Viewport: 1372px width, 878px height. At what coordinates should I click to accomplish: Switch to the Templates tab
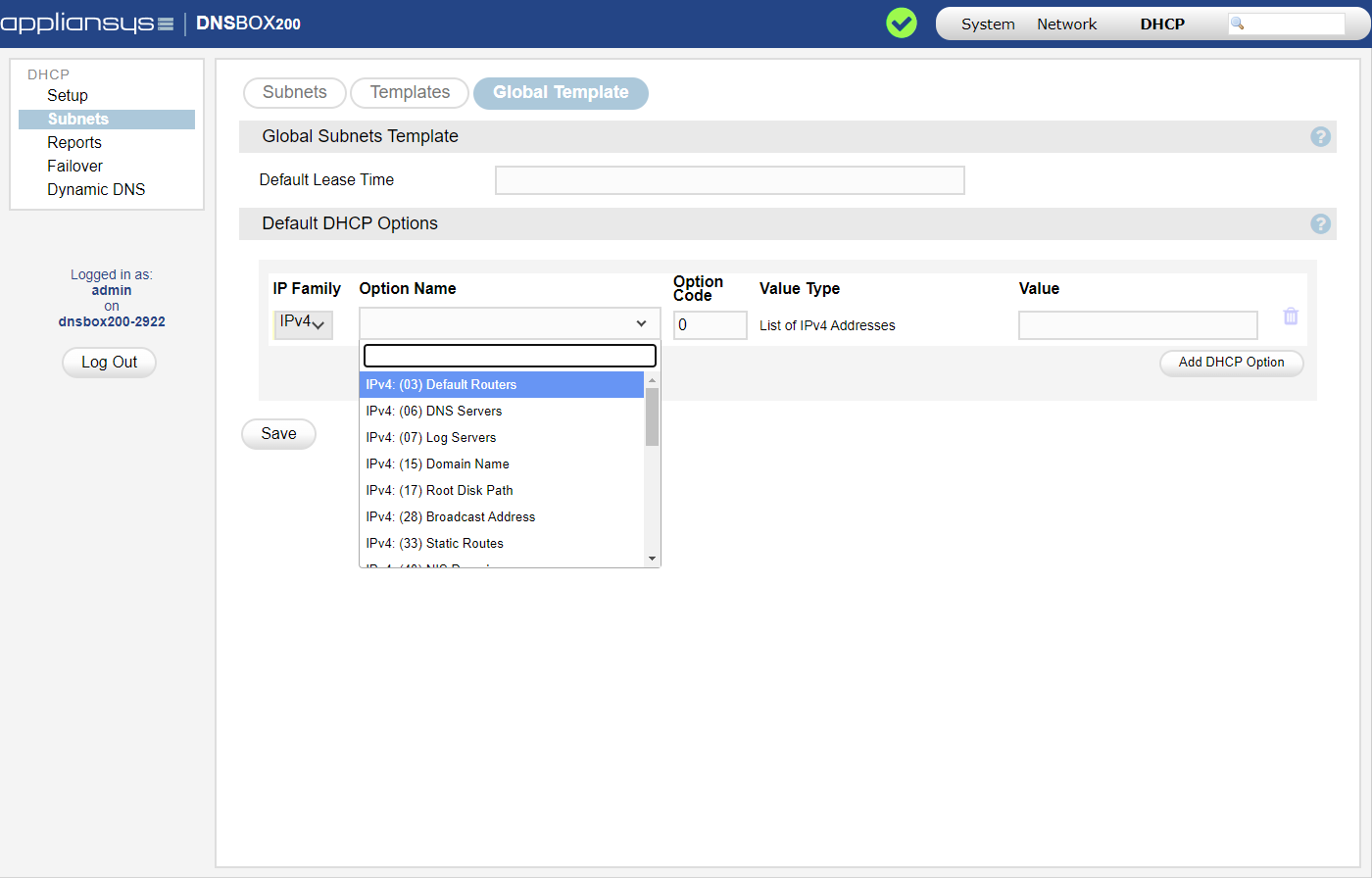click(x=410, y=93)
